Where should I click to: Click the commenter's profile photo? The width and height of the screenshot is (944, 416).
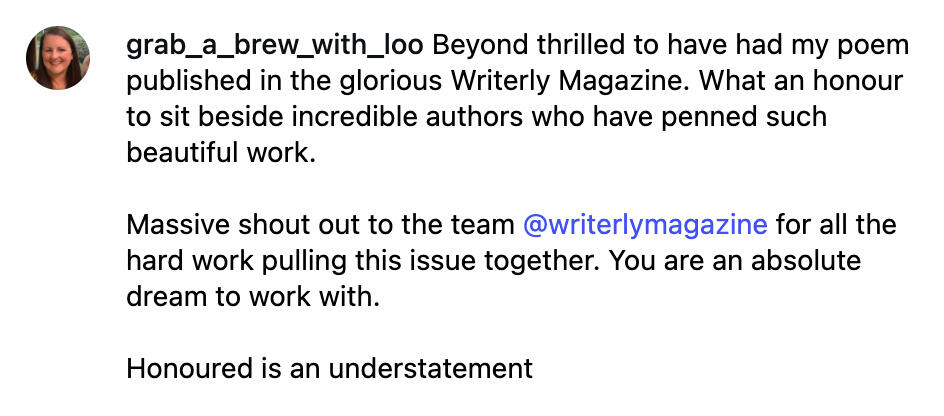coord(58,58)
